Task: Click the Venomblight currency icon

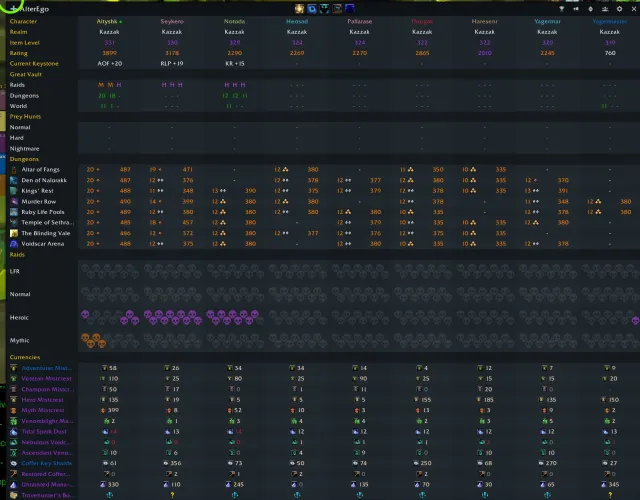Action: [x=14, y=421]
